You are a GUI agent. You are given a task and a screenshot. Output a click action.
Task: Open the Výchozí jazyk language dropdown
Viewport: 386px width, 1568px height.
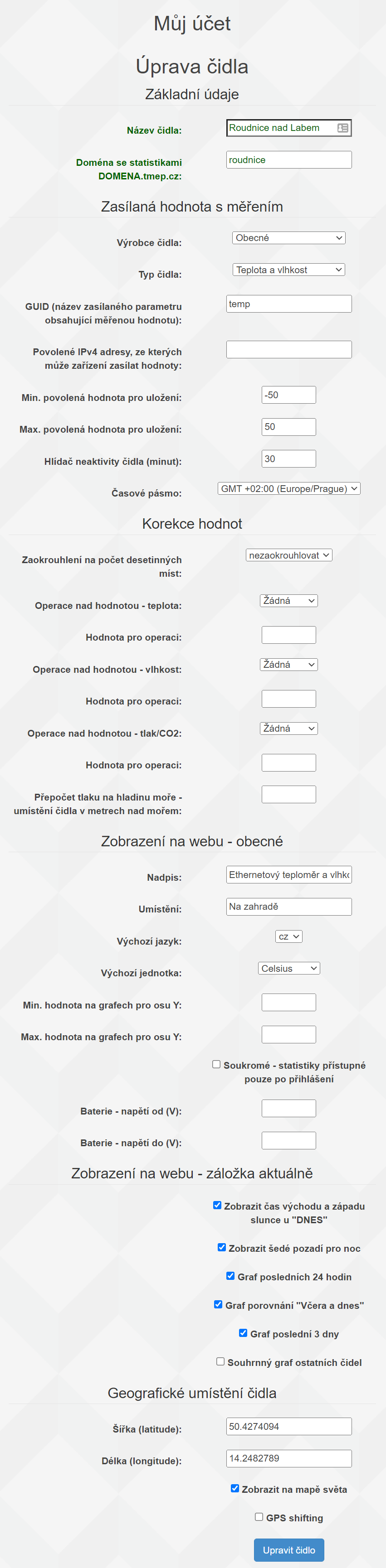click(x=289, y=937)
